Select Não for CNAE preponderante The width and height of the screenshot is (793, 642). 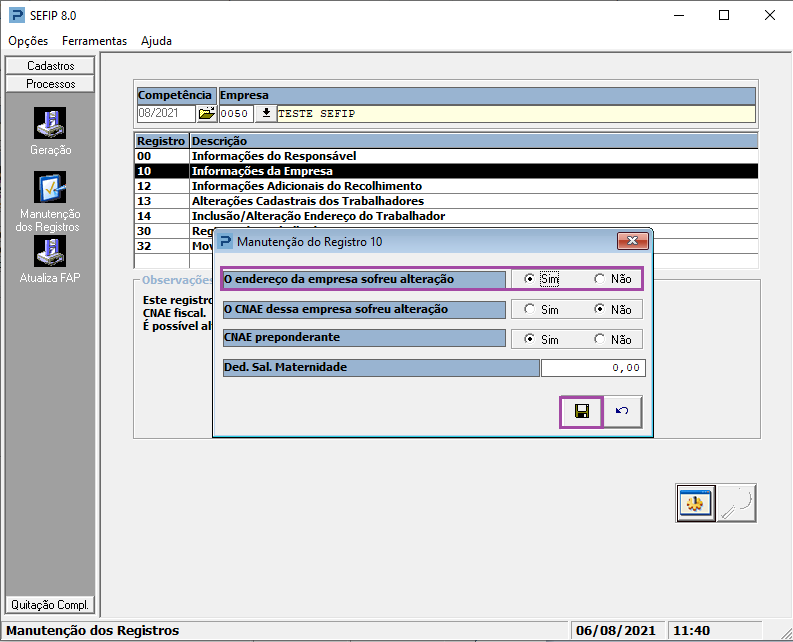613,339
